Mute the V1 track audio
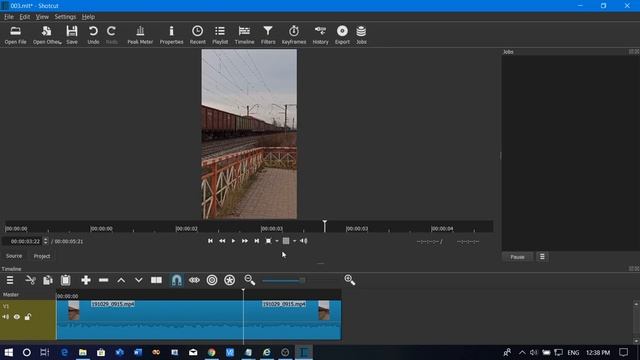 coord(6,317)
